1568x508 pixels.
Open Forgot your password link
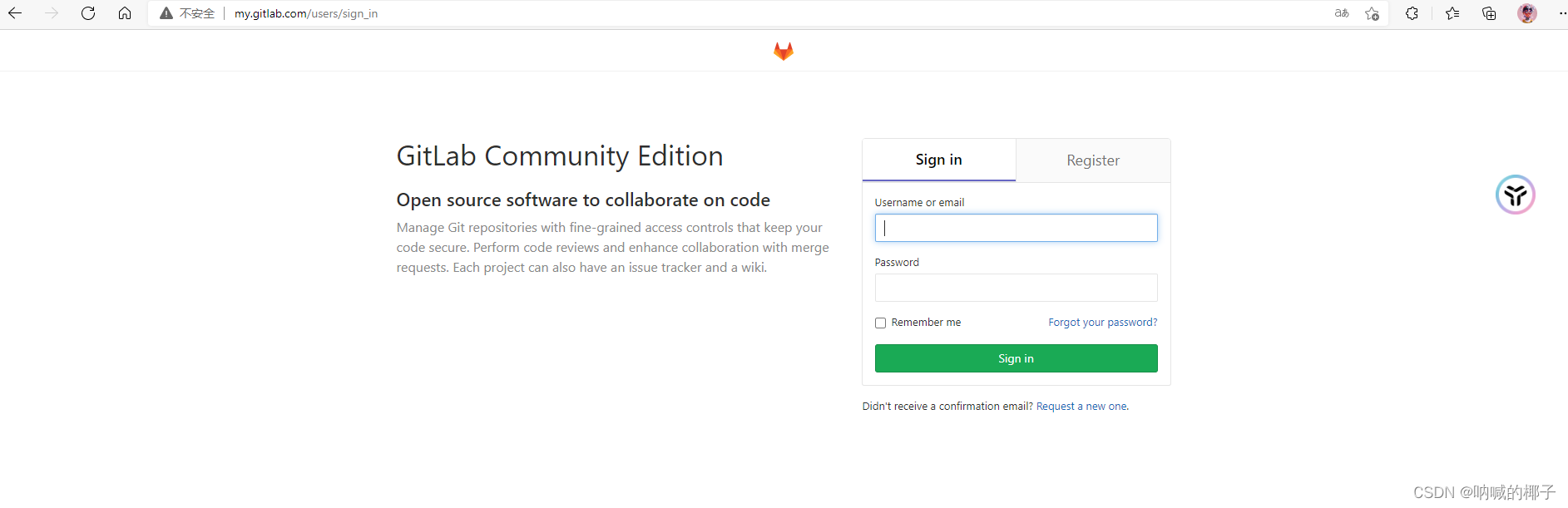pos(1102,323)
